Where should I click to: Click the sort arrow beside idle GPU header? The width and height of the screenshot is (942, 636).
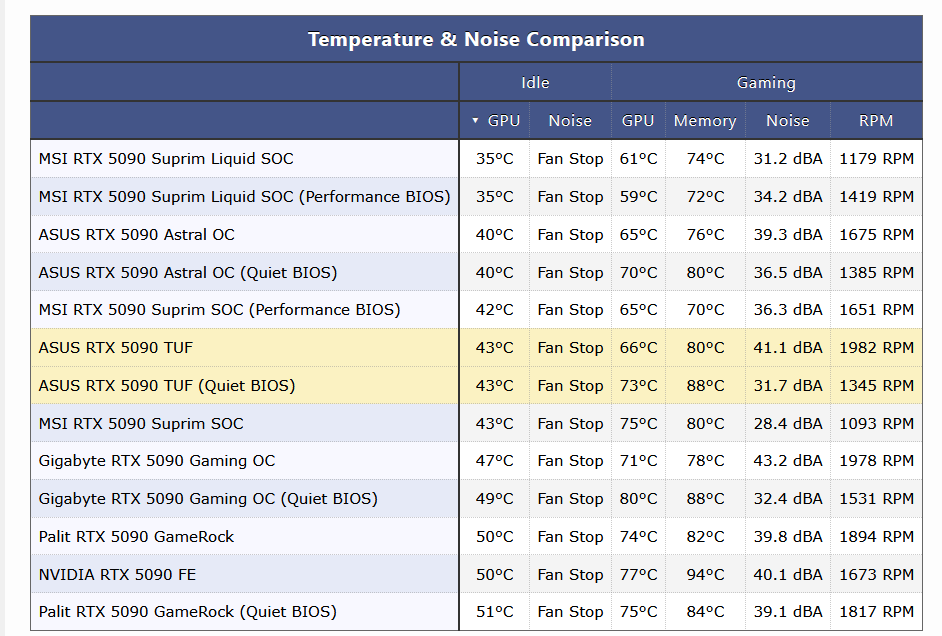[x=475, y=121]
